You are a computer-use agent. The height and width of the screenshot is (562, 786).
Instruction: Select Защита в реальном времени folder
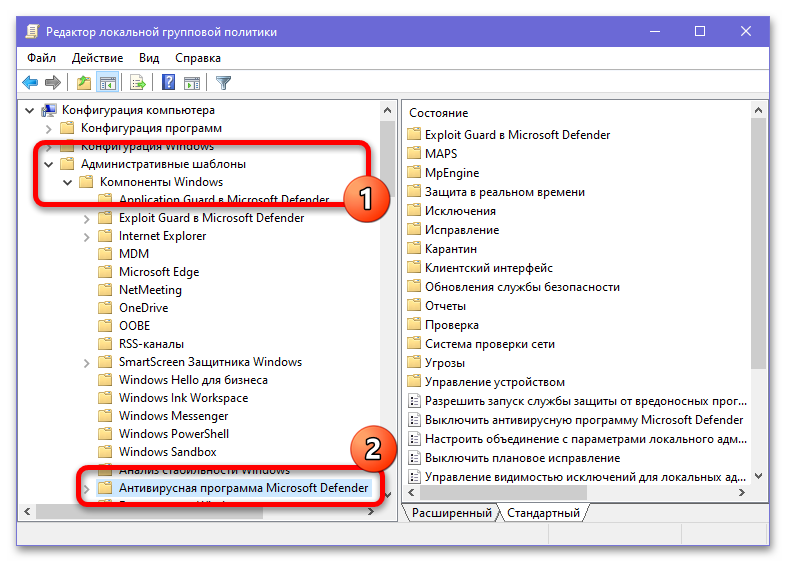[505, 192]
